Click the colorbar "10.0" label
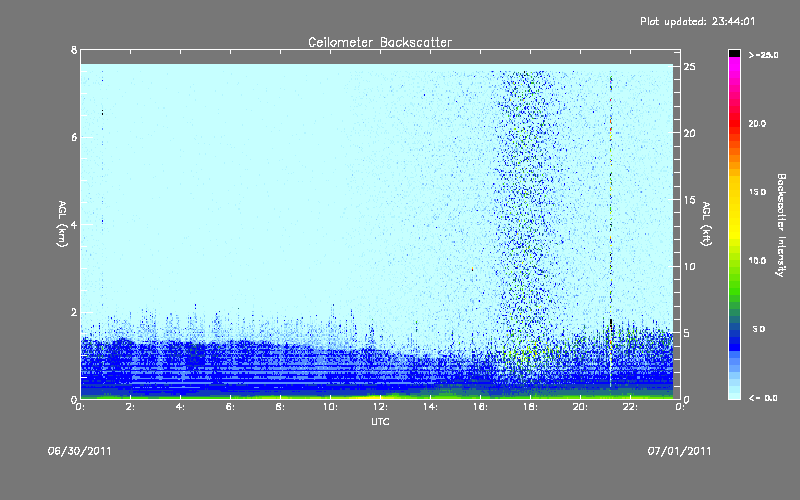The width and height of the screenshot is (800, 500). [757, 261]
